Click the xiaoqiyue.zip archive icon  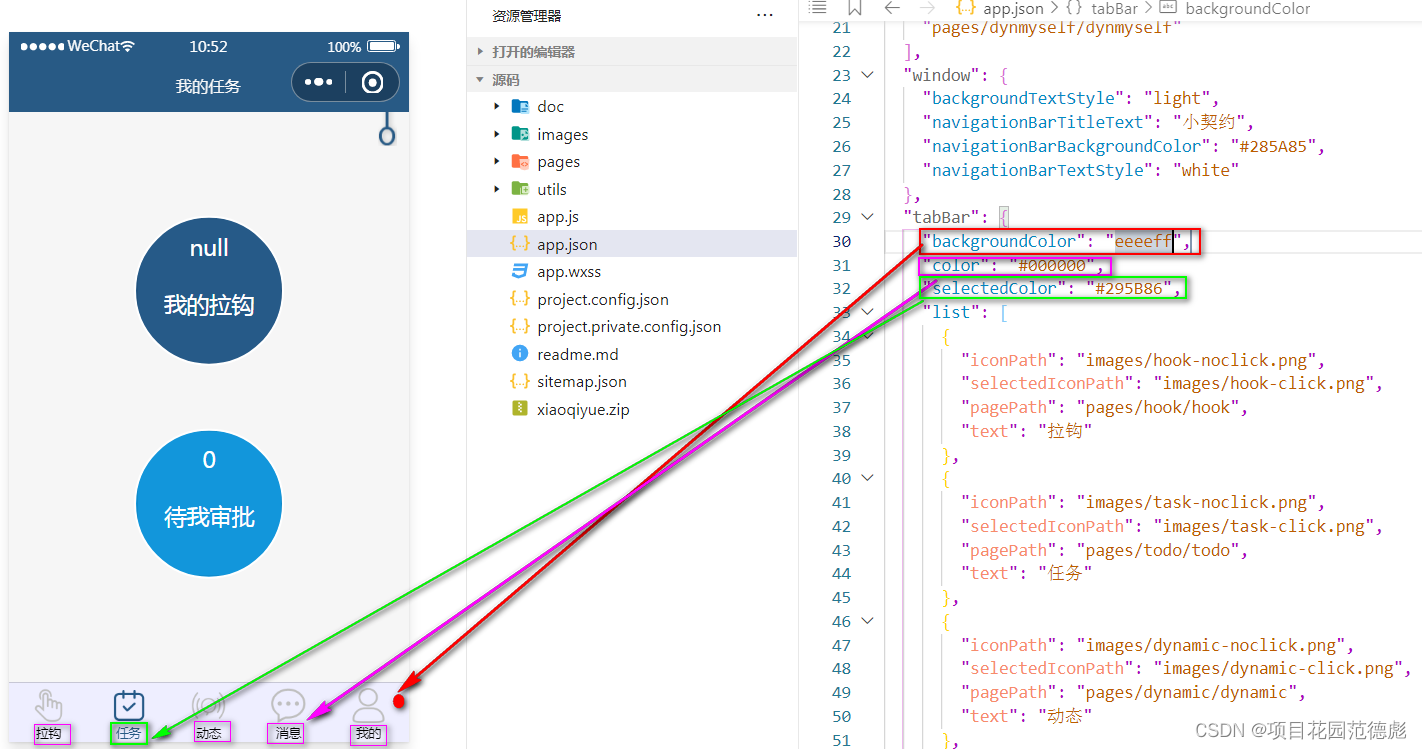[x=520, y=409]
